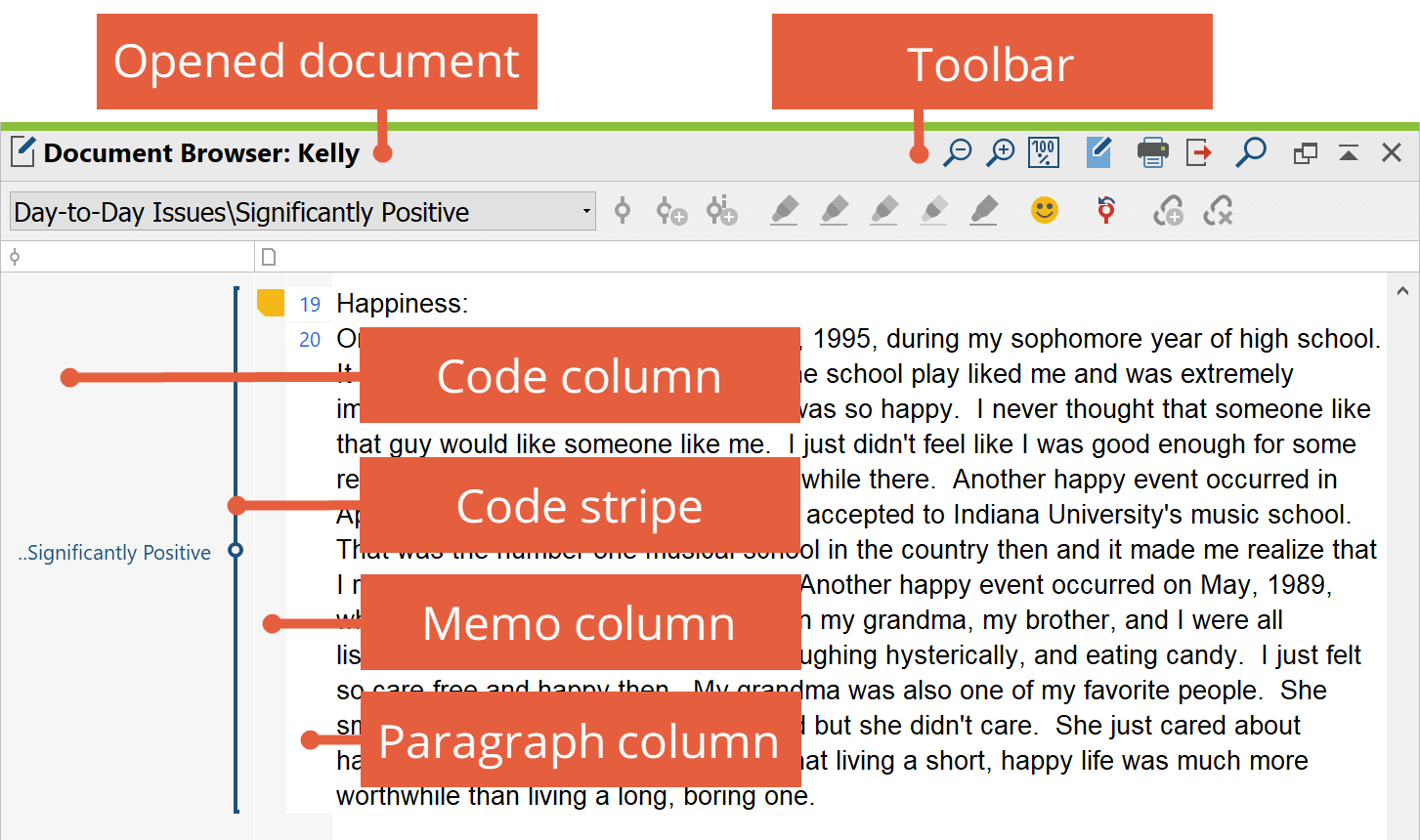The image size is (1420, 840).
Task: Click the insert link icon
Action: (1169, 211)
